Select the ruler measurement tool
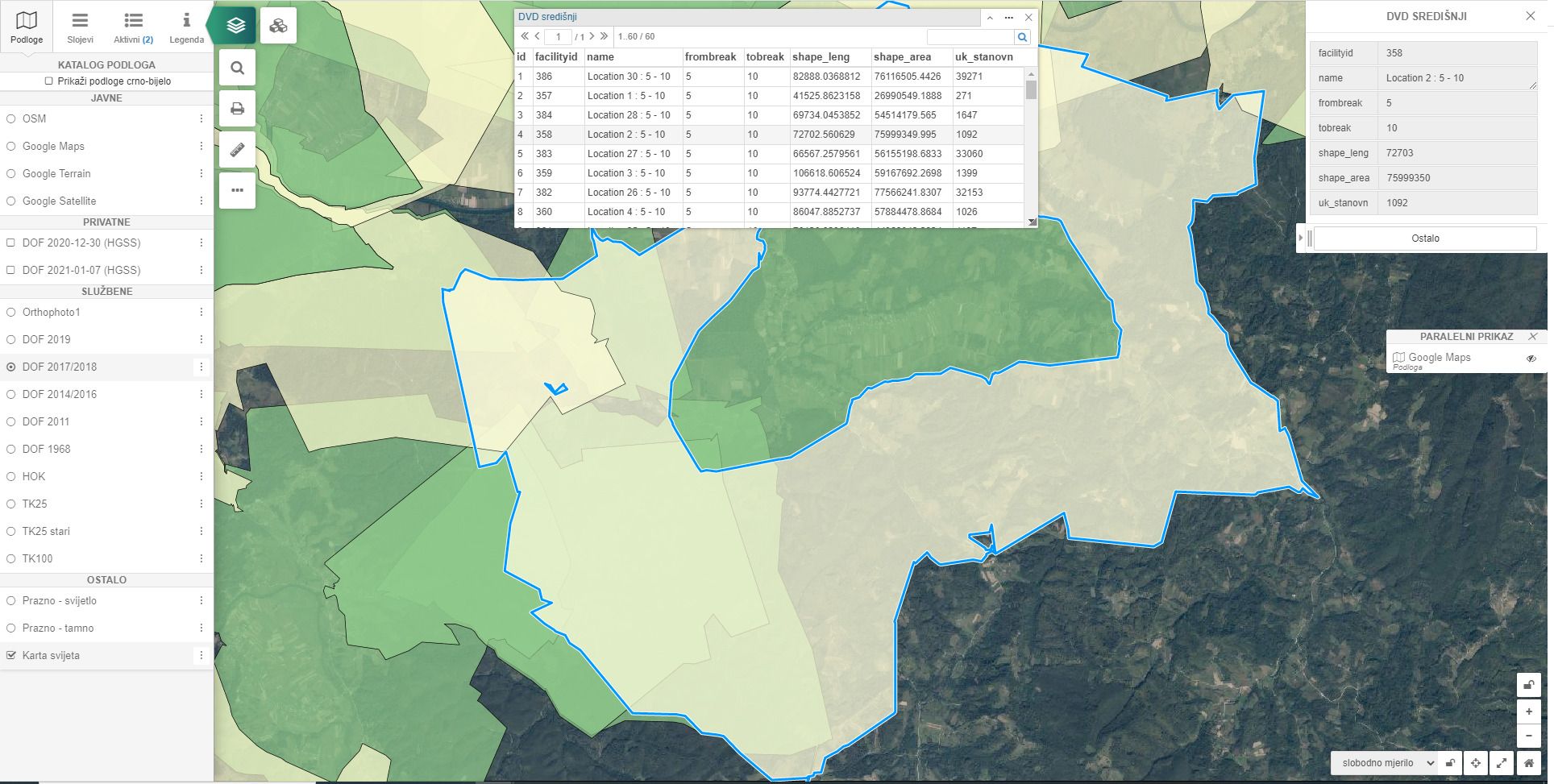Image resolution: width=1554 pixels, height=784 pixels. (x=237, y=150)
